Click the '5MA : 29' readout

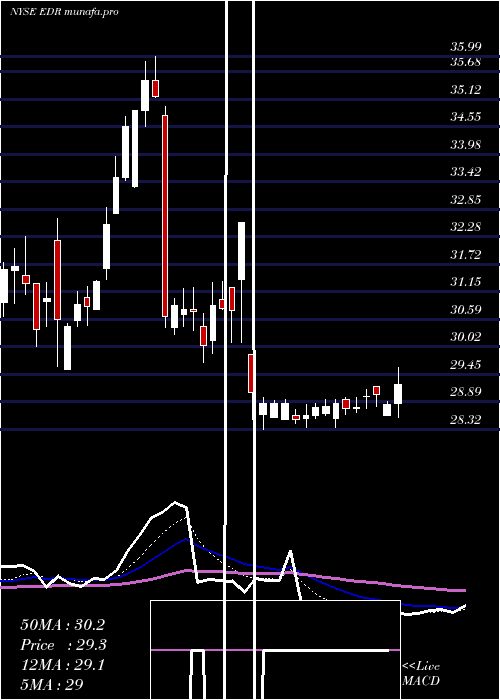(51, 685)
